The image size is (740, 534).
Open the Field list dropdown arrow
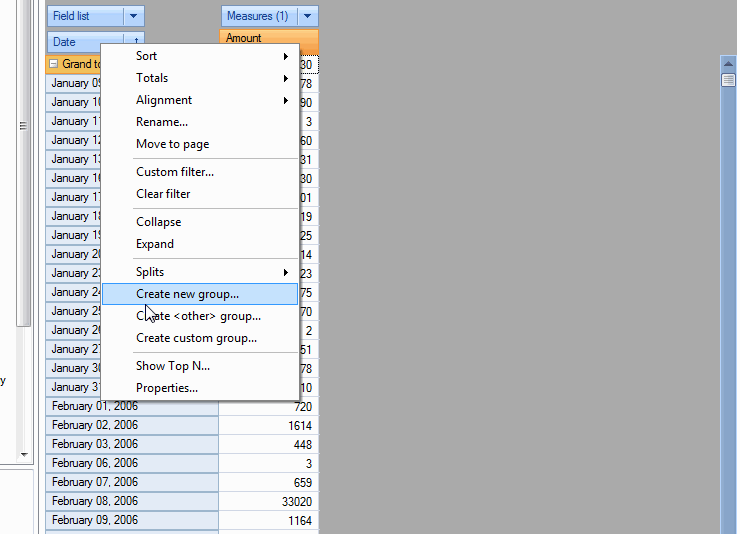point(134,16)
